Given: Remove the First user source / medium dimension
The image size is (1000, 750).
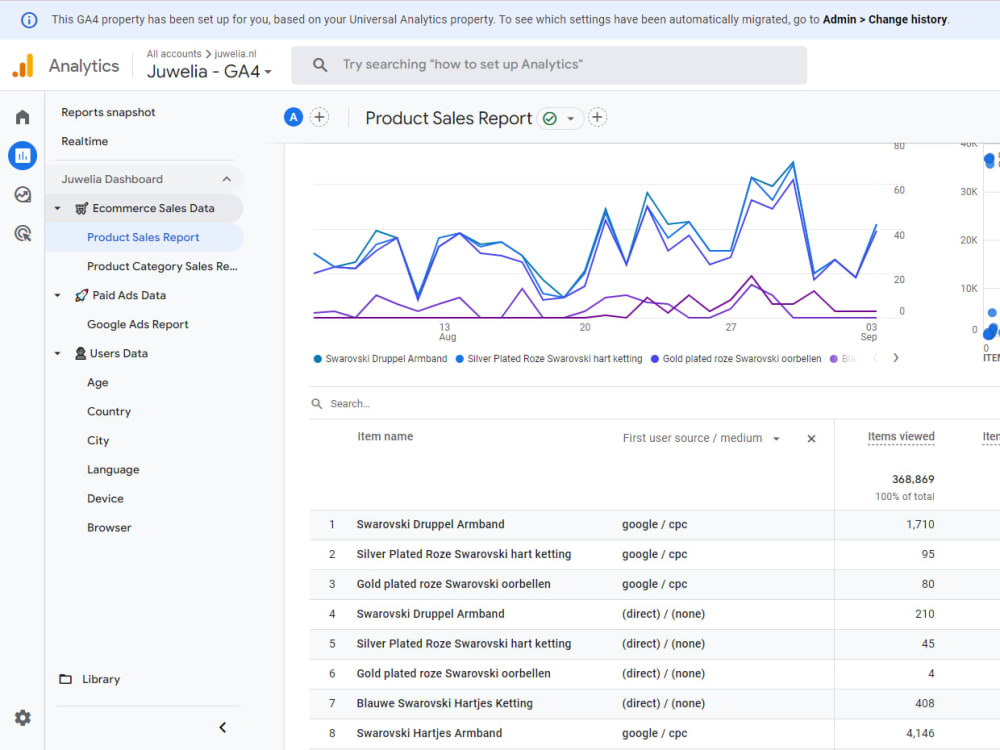Looking at the screenshot, I should (x=811, y=438).
